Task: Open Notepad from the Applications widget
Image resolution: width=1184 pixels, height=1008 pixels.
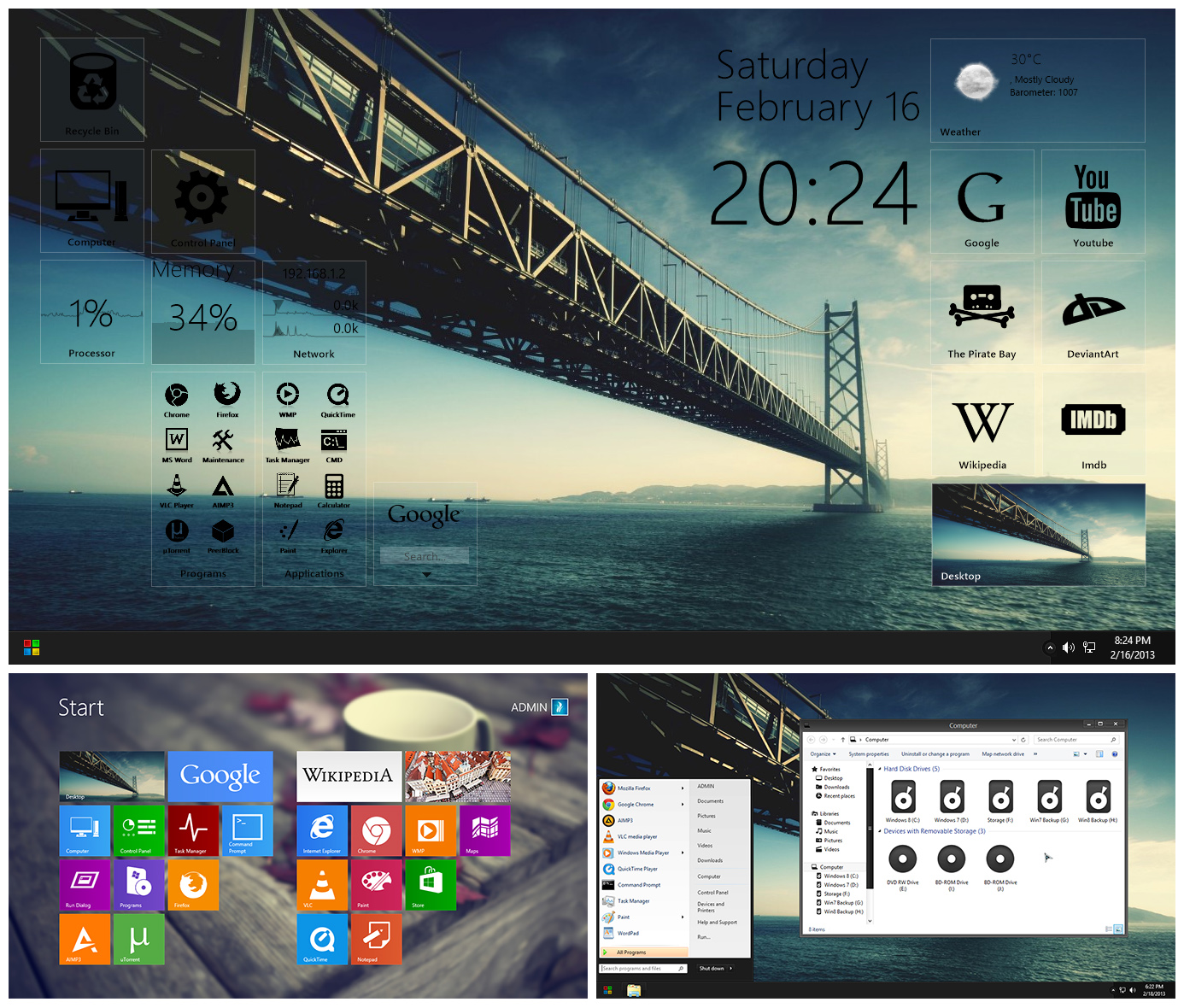Action: click(x=288, y=490)
